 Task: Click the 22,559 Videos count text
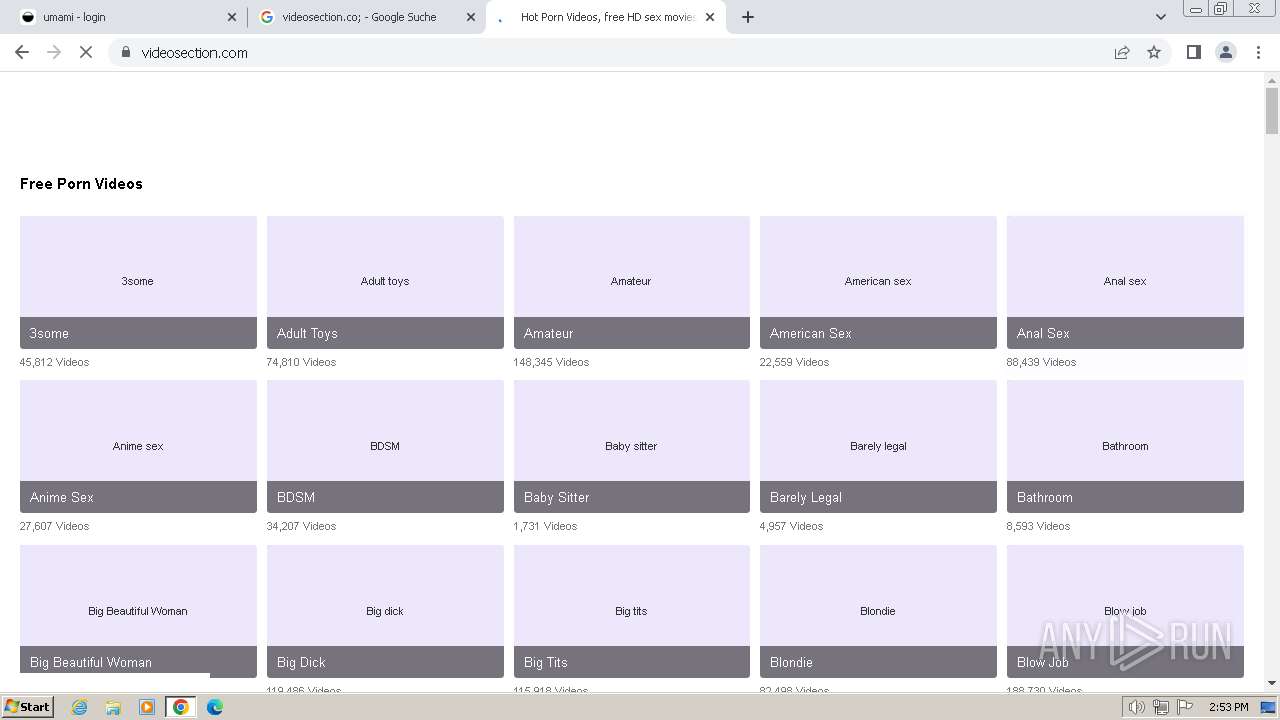pyautogui.click(x=794, y=362)
